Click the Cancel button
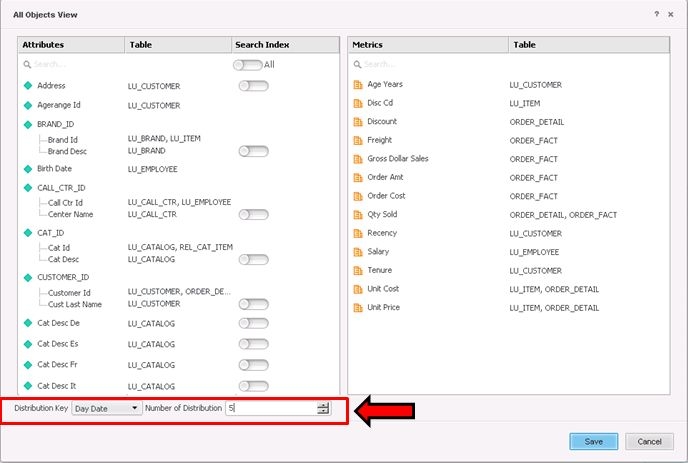Image resolution: width=688 pixels, height=463 pixels. tap(649, 441)
